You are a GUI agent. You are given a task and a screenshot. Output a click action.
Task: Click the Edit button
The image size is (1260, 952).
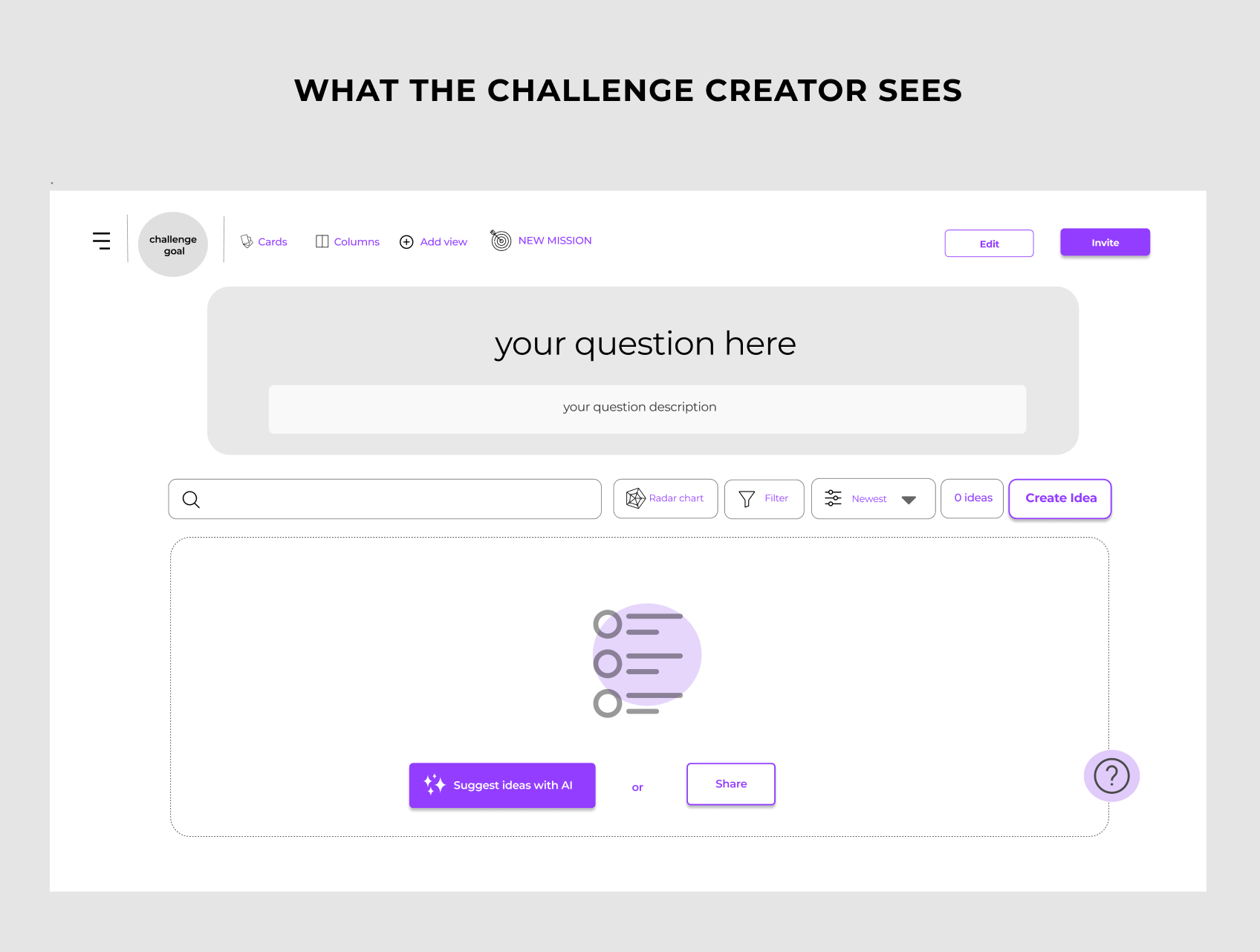[989, 244]
